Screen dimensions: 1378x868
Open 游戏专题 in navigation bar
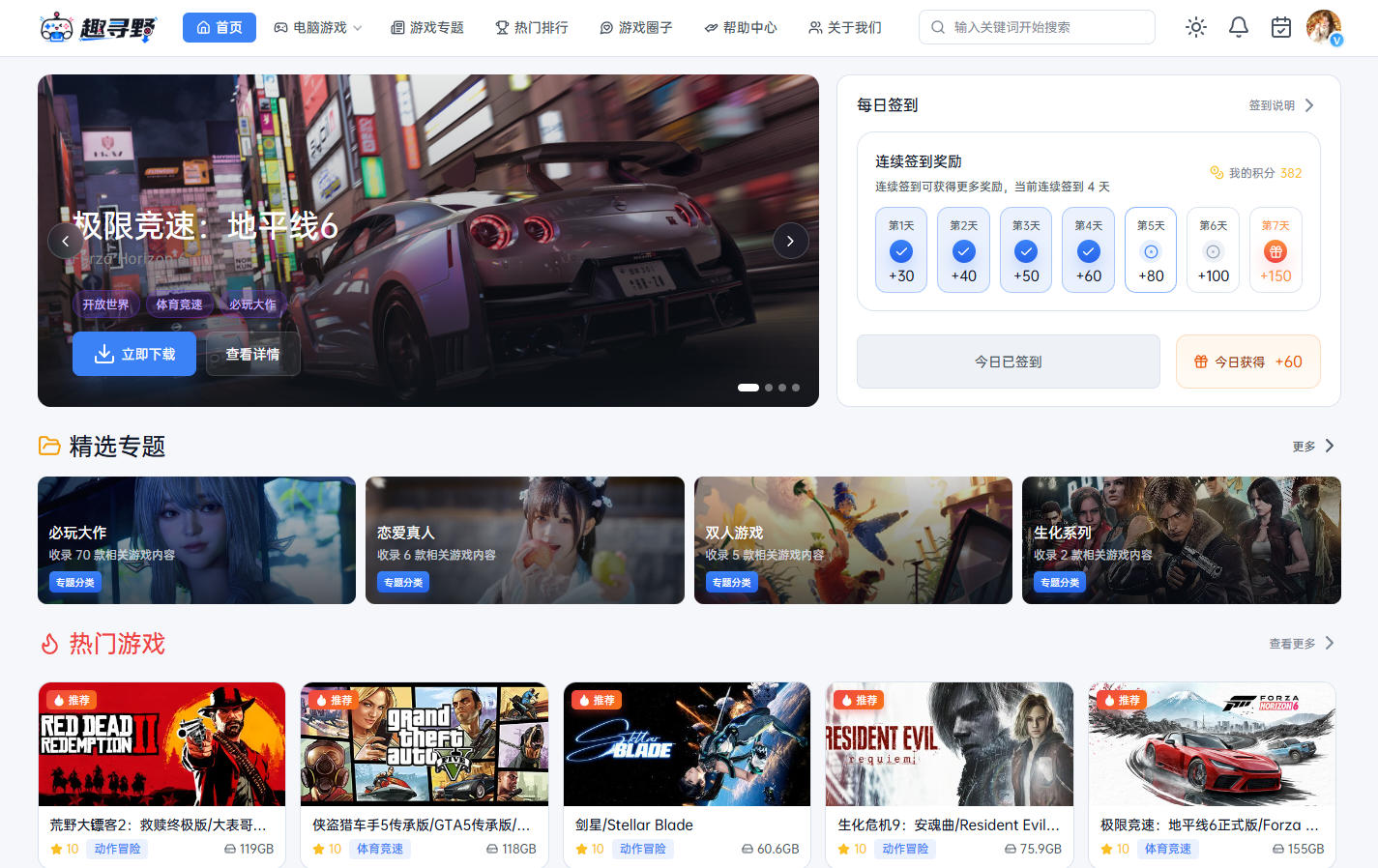(427, 27)
